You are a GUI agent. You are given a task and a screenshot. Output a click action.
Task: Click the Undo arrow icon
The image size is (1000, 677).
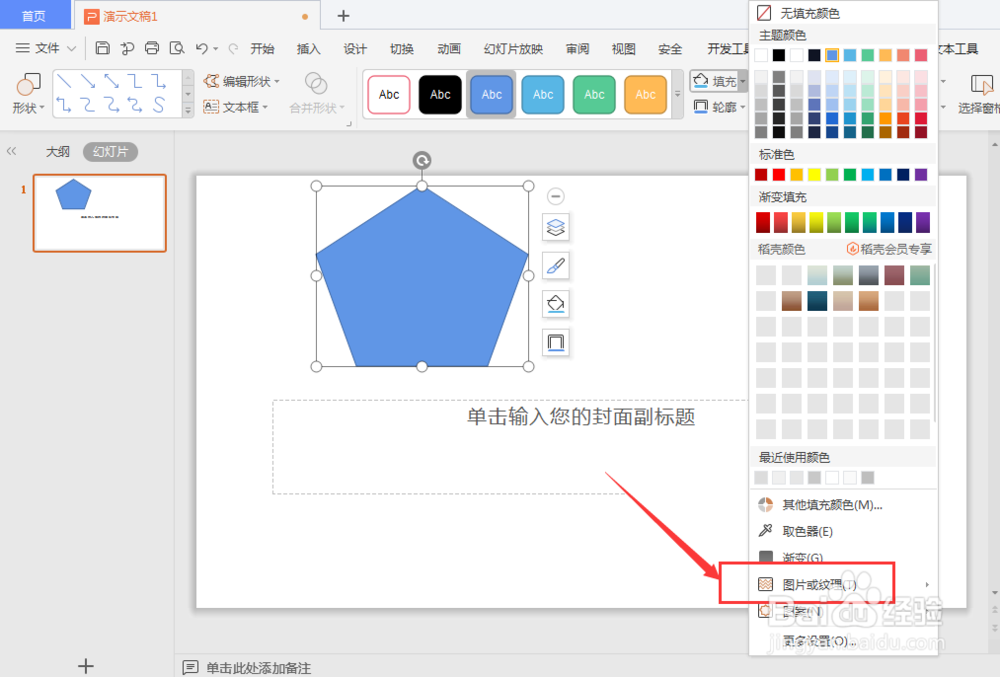pos(202,48)
